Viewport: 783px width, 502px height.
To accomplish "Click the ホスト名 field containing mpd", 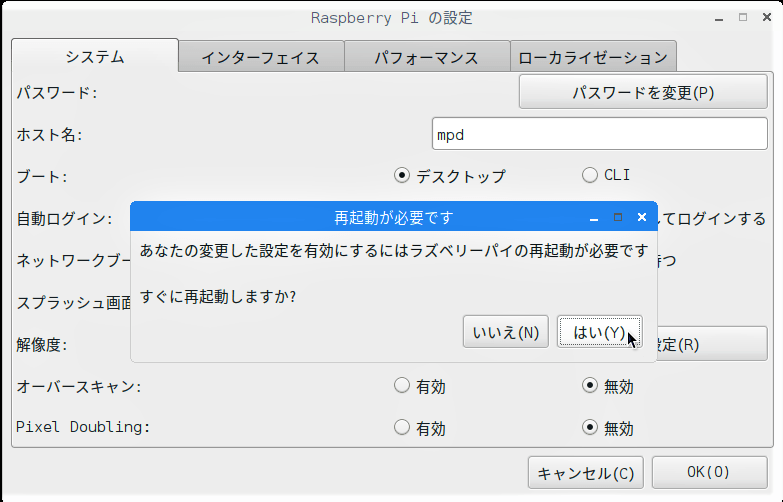I will click(x=599, y=134).
